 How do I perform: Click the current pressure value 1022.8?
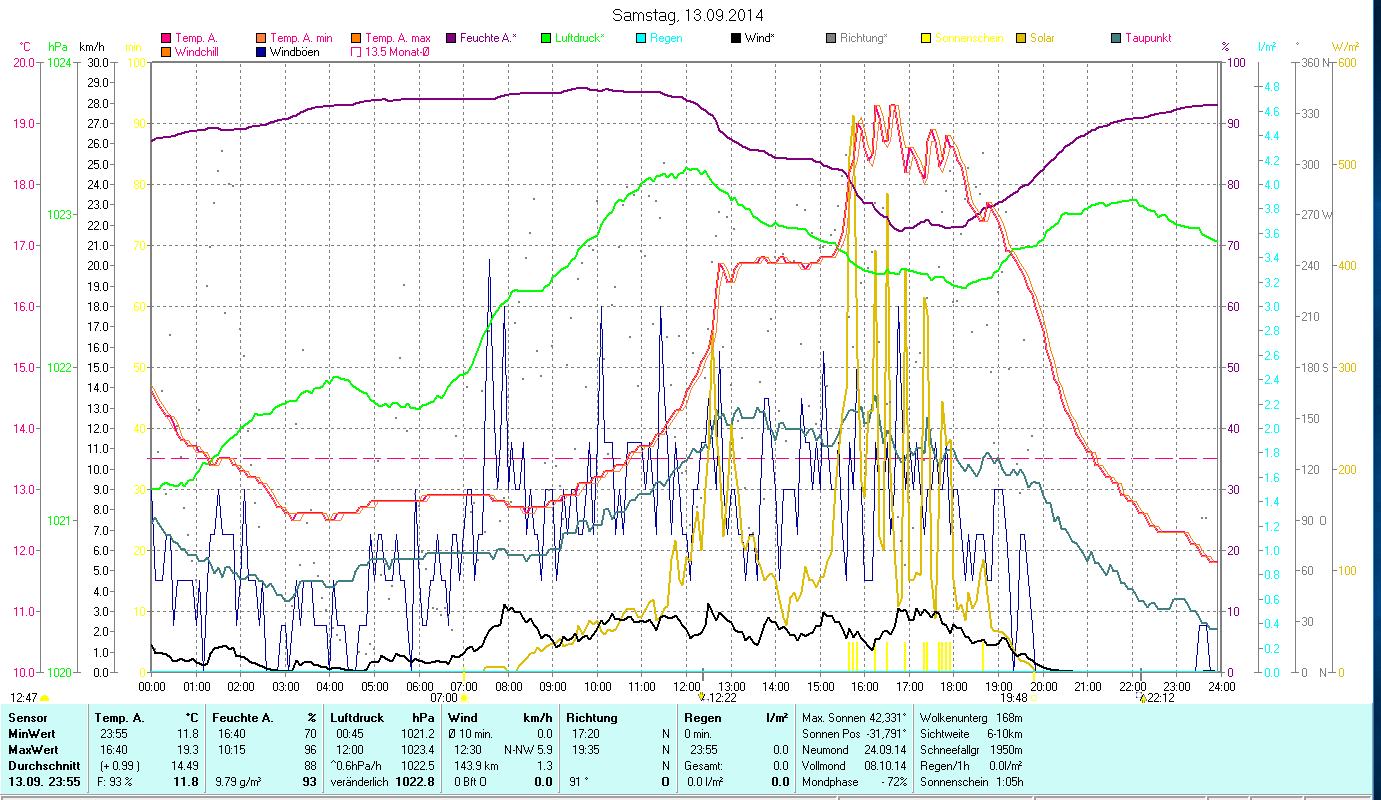click(x=415, y=781)
